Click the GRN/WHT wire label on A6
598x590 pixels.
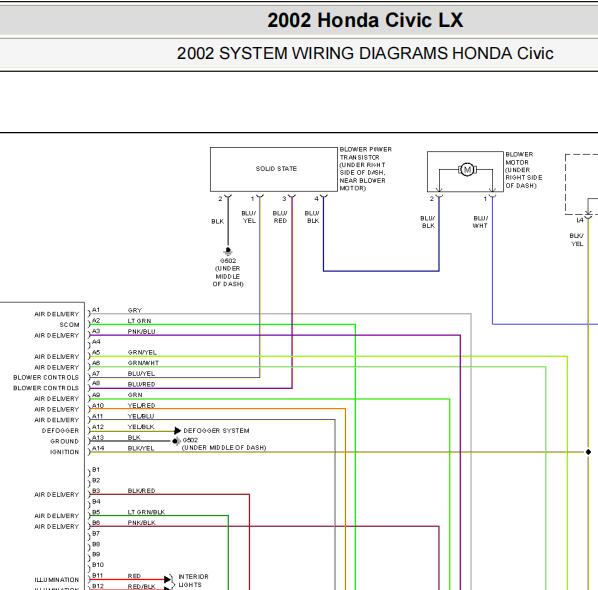pos(143,363)
